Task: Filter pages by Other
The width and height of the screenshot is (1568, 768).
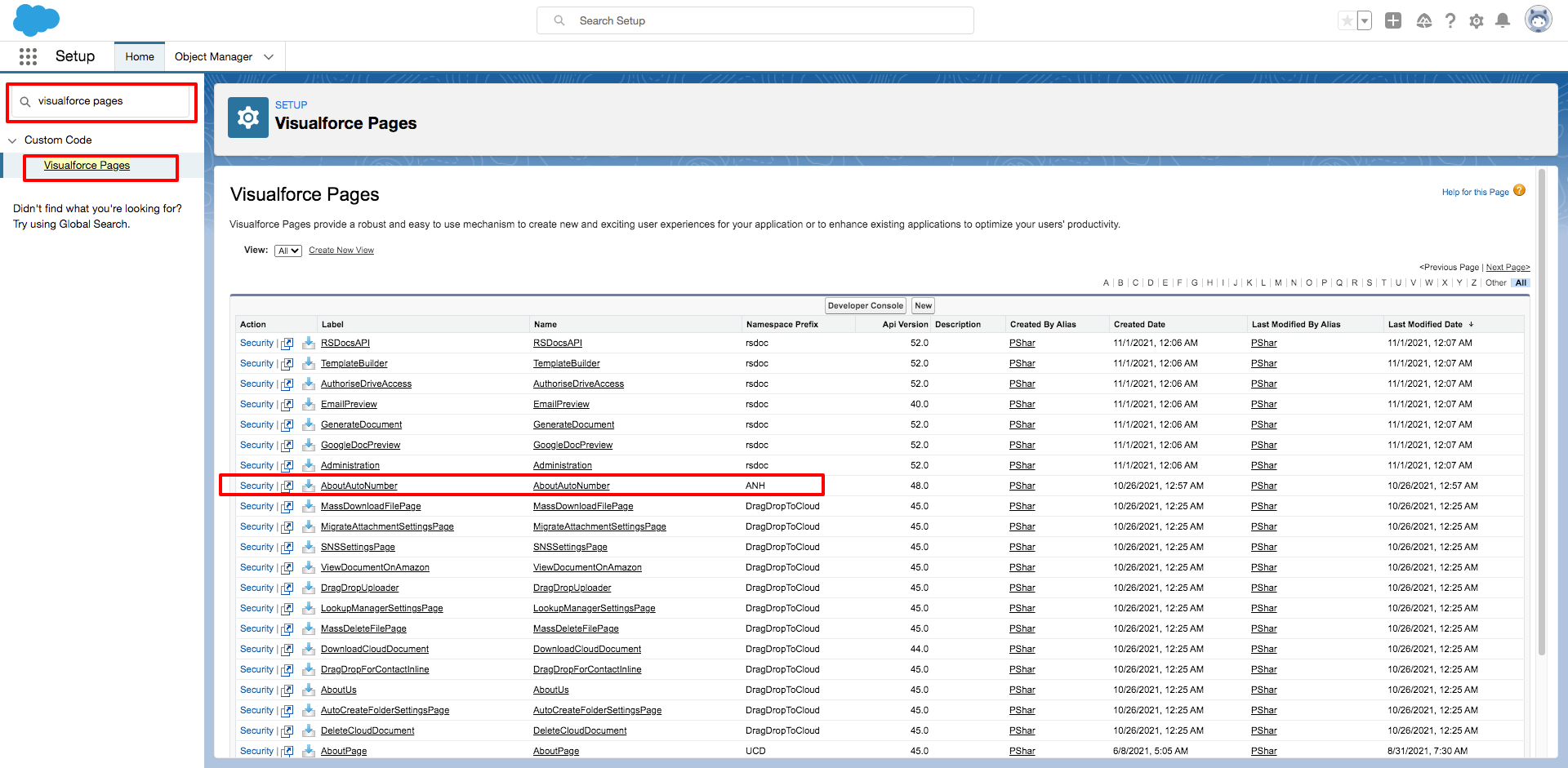Action: (1495, 283)
